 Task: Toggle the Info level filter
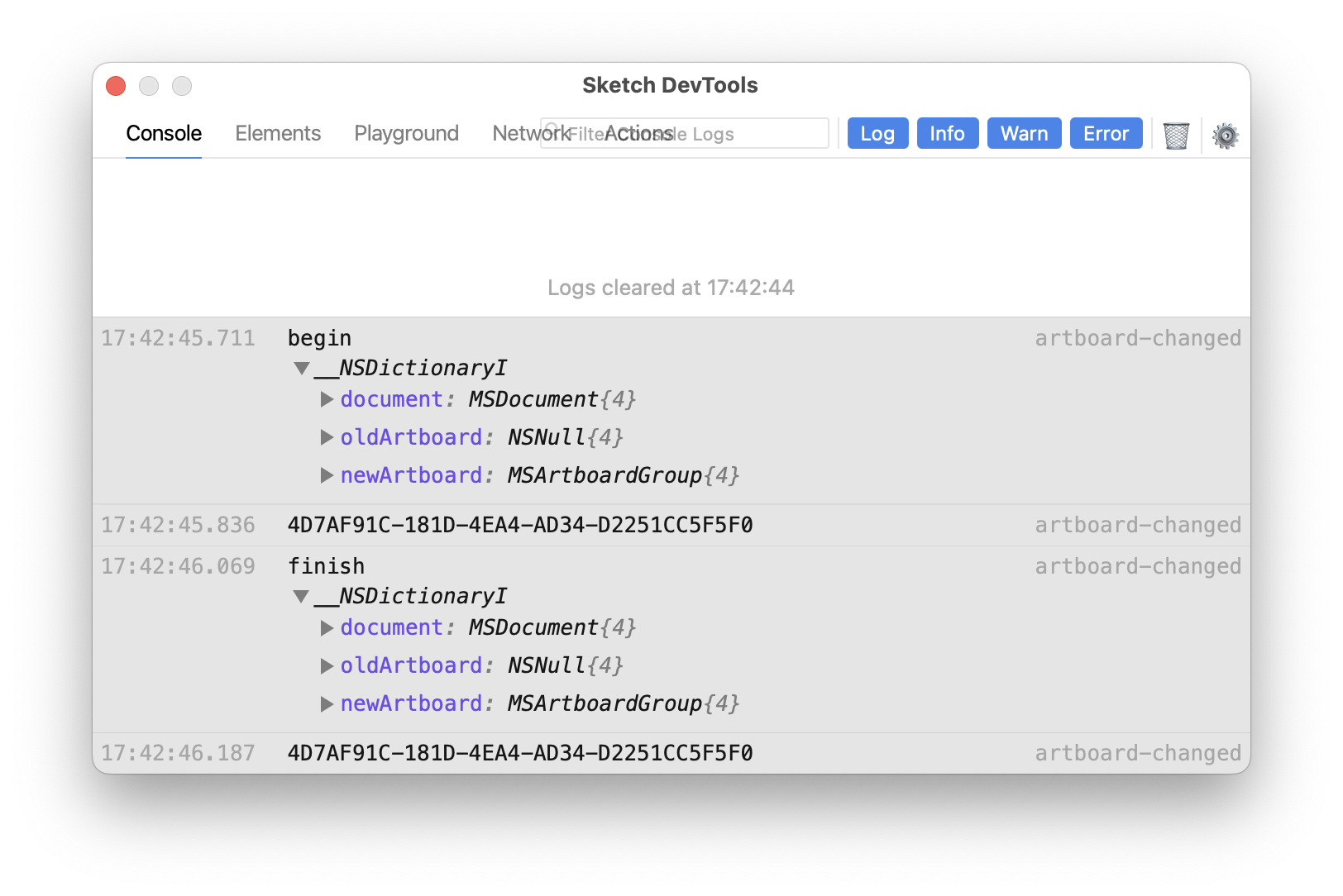click(948, 133)
